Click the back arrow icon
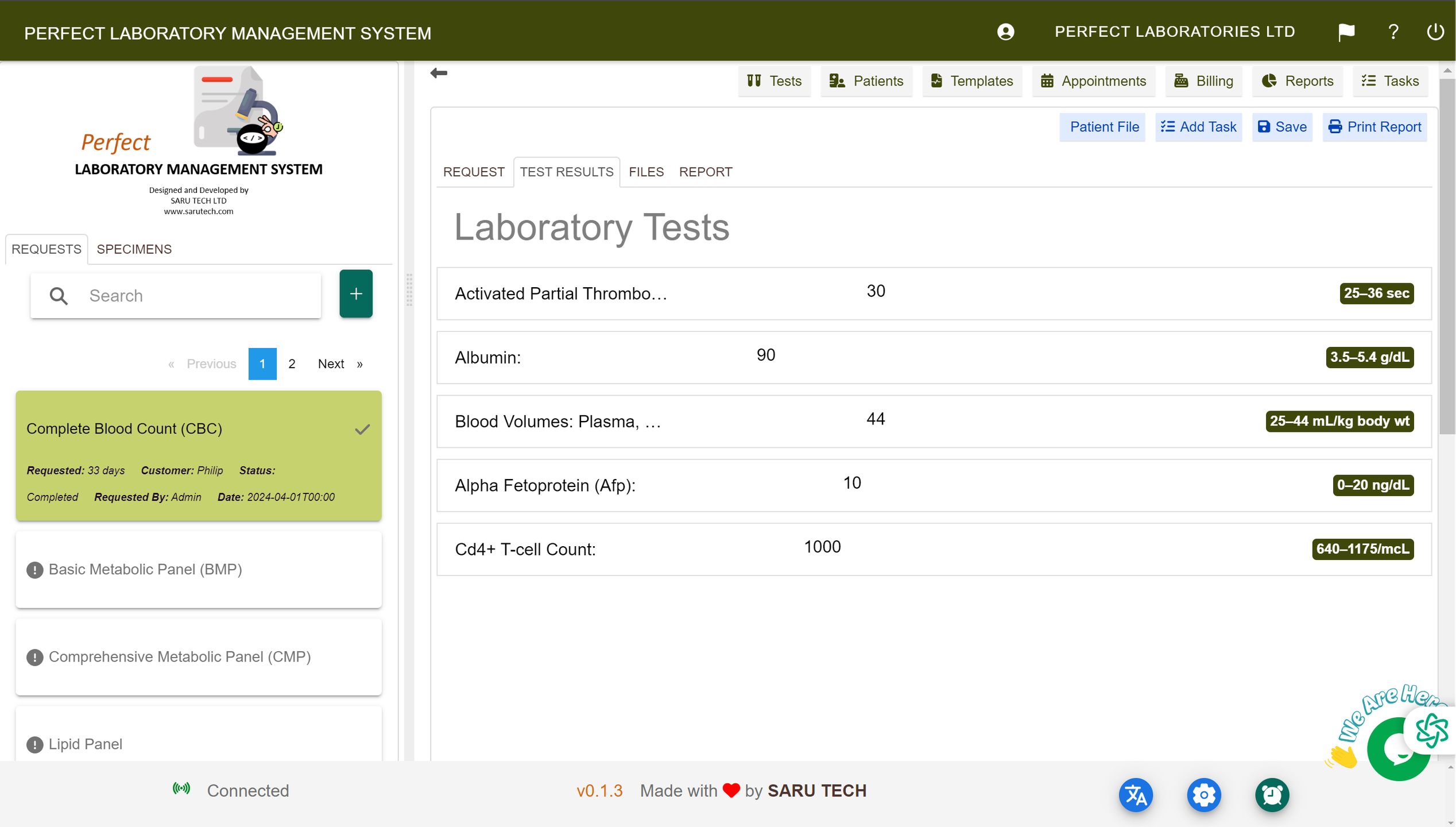 [439, 73]
